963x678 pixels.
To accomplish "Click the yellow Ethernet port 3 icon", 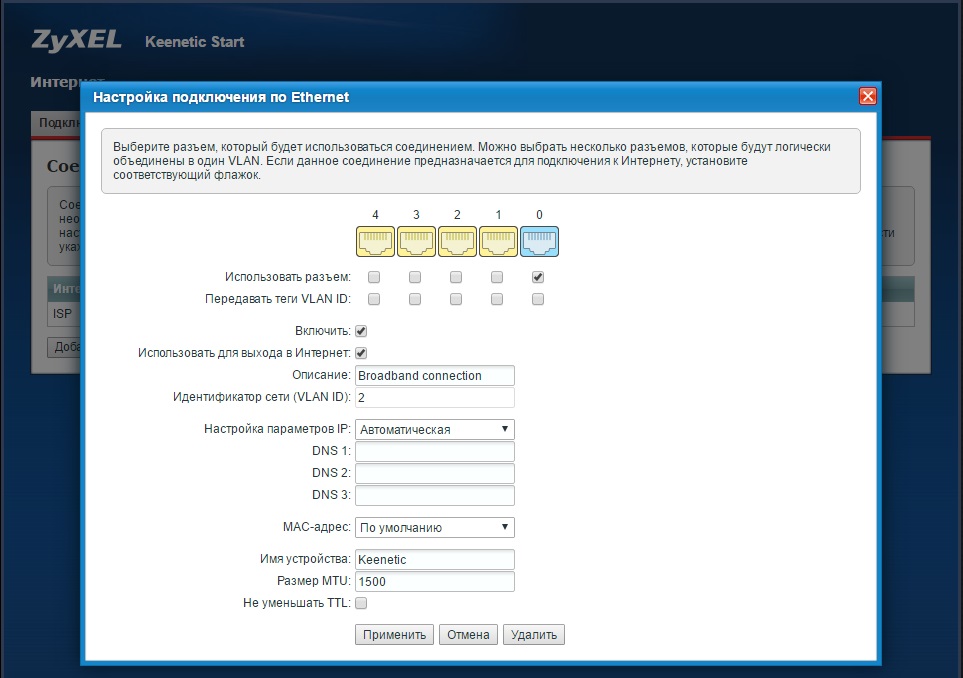I will pos(416,242).
